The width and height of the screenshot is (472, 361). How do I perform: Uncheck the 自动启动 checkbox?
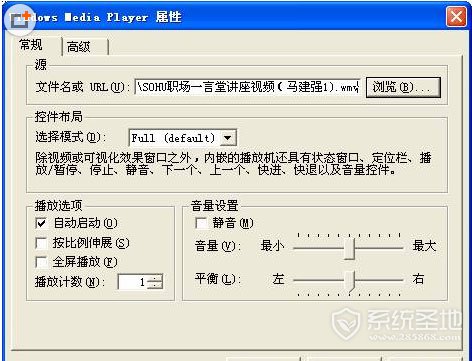pyautogui.click(x=41, y=223)
